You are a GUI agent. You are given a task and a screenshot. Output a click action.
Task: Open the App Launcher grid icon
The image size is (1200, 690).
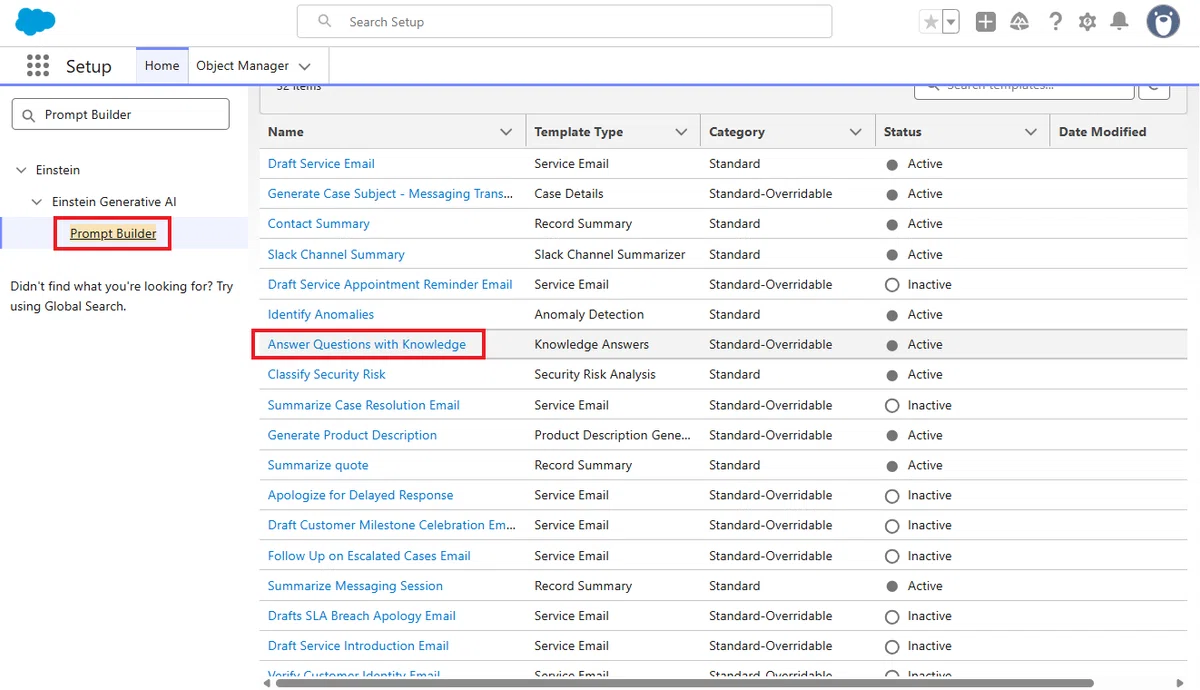pyautogui.click(x=38, y=66)
